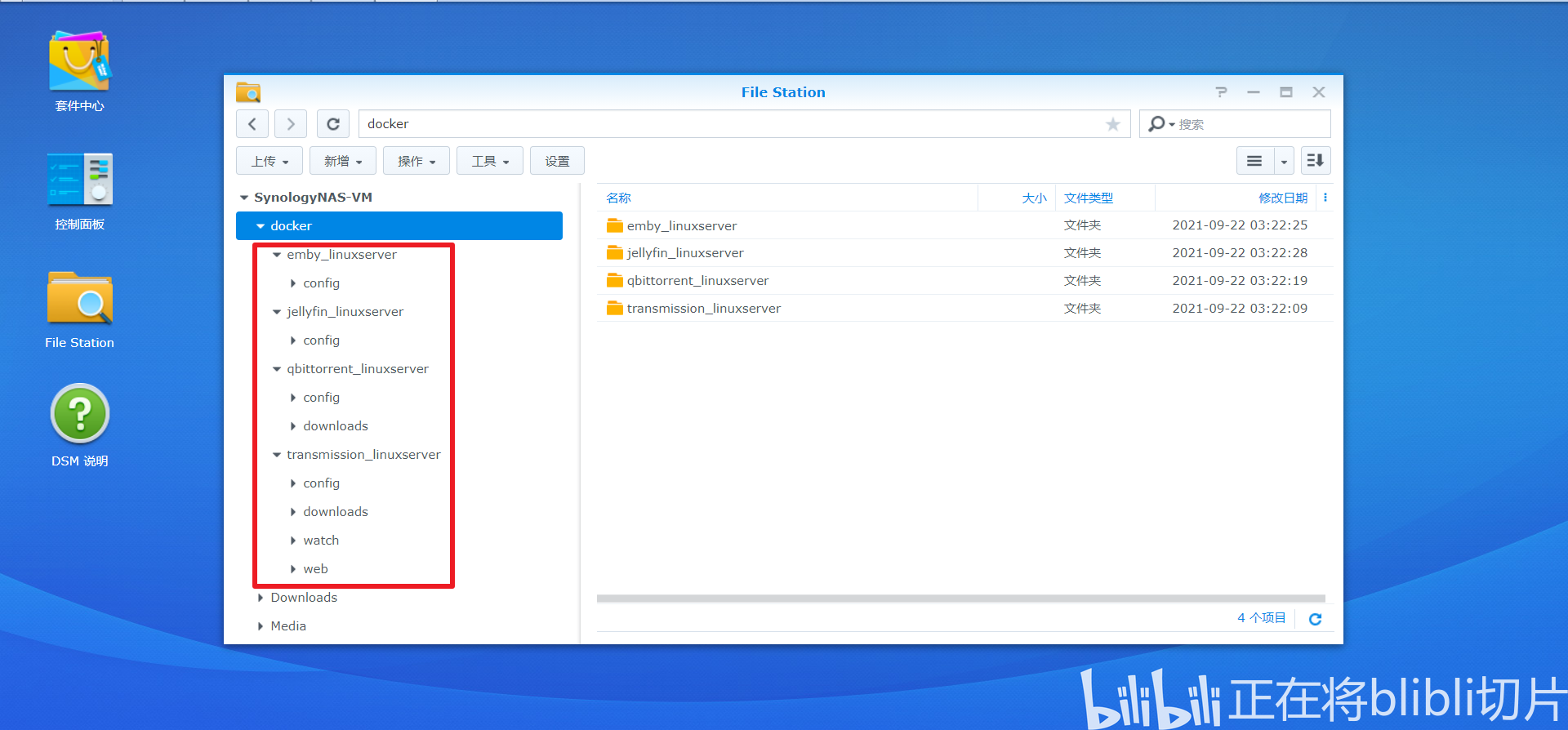This screenshot has width=1568, height=730.
Task: Select the jellyfin_linuxserver row name text
Action: 685,253
